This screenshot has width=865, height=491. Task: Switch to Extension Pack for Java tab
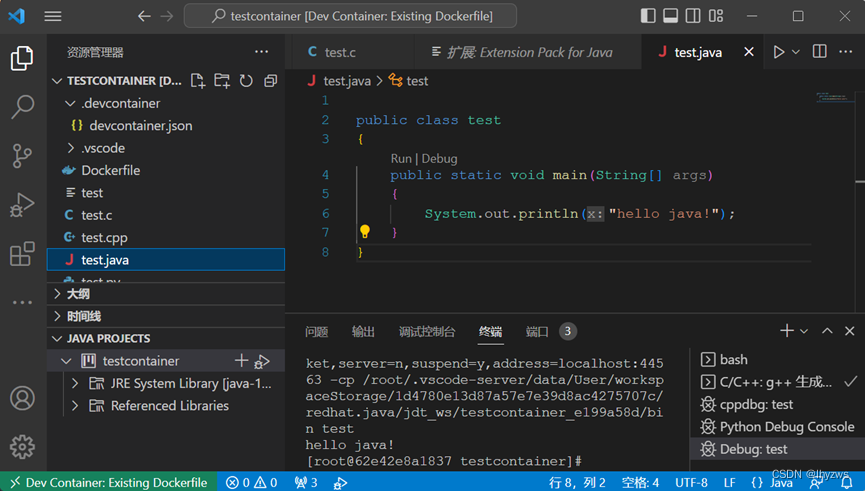(528, 52)
